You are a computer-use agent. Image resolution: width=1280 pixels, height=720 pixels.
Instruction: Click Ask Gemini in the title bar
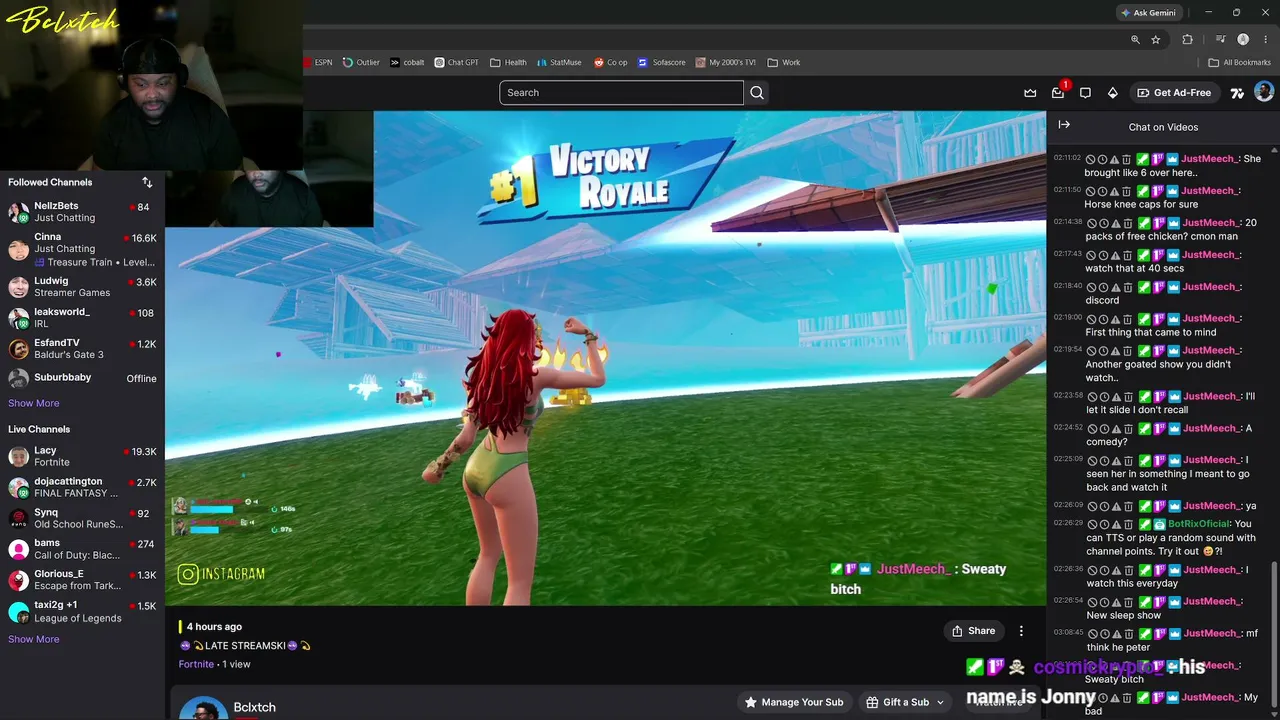(1147, 13)
